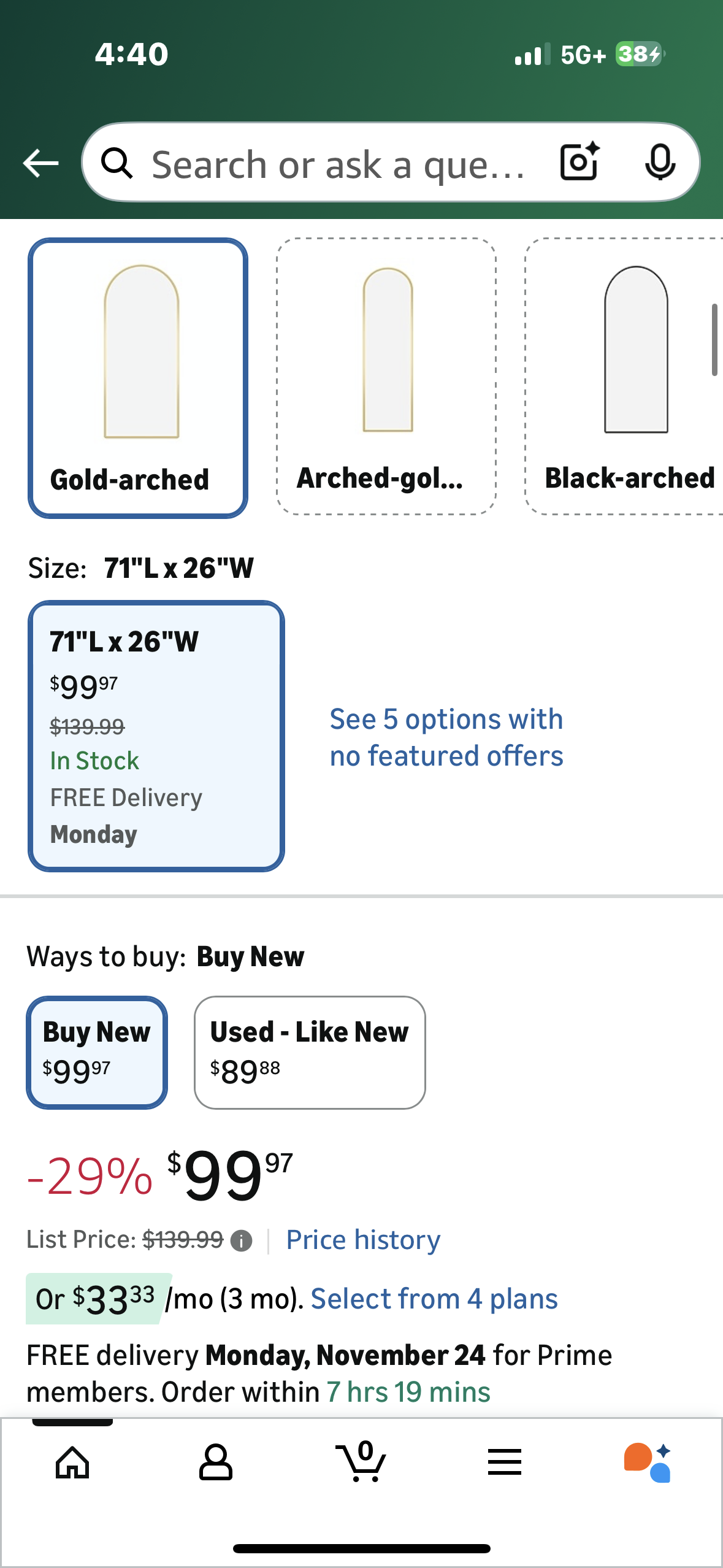Launch the Rufus AI assistant icon
Screen dimensions: 723x1568
coord(648,1462)
